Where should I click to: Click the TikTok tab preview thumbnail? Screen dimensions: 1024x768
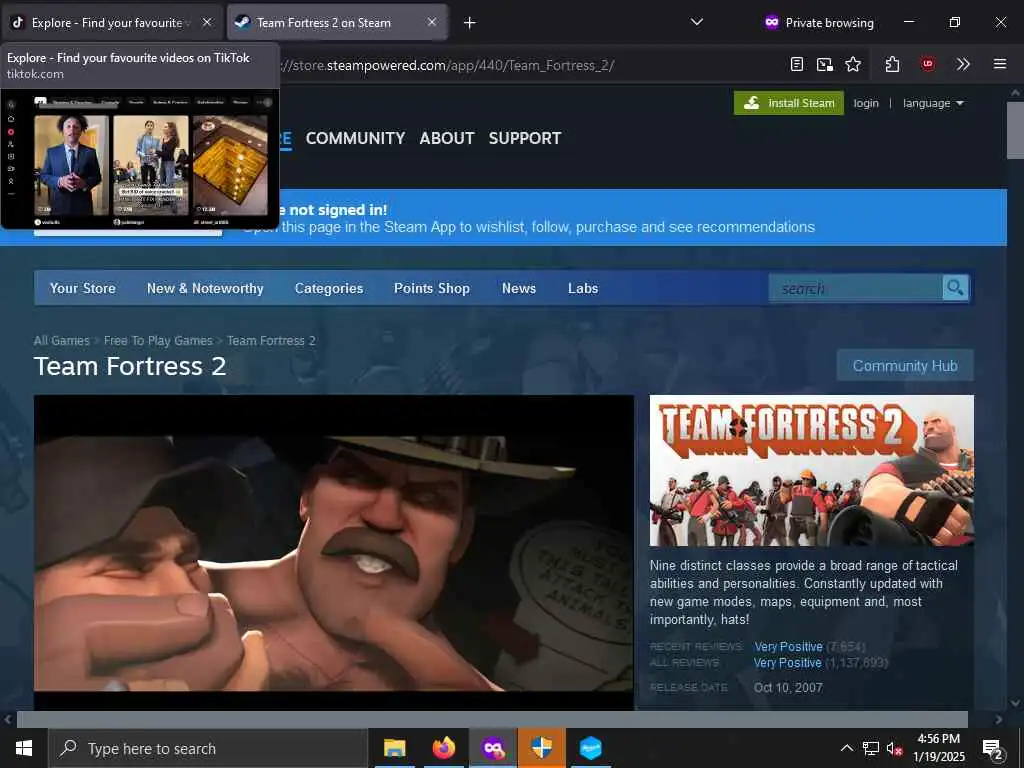(140, 161)
